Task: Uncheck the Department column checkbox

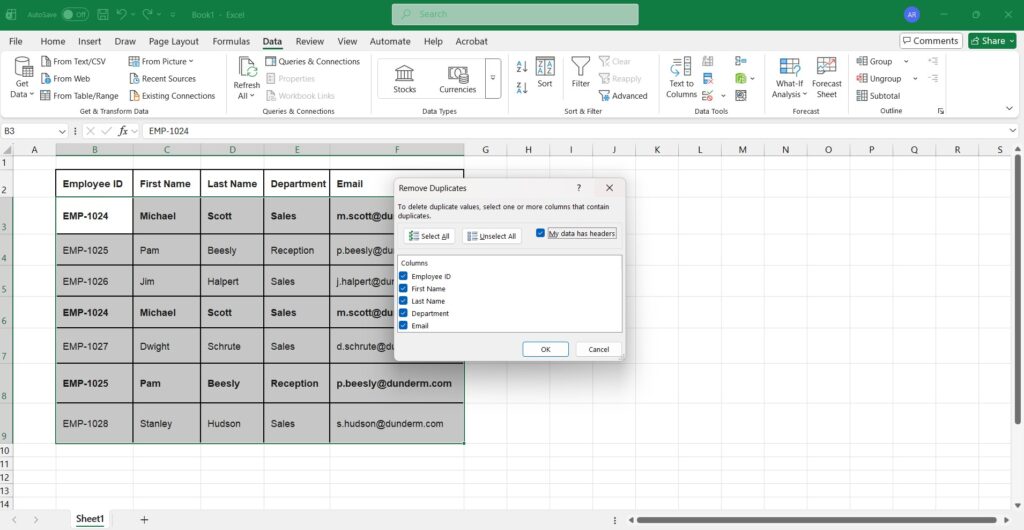Action: 404,313
